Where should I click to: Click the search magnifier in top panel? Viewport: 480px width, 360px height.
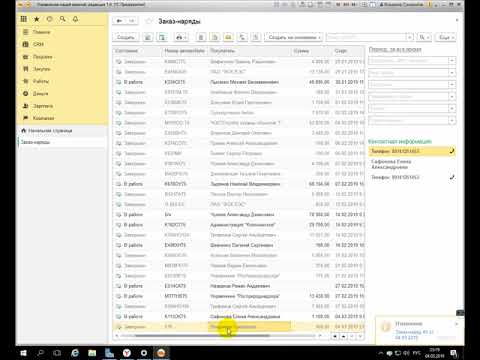point(63,19)
